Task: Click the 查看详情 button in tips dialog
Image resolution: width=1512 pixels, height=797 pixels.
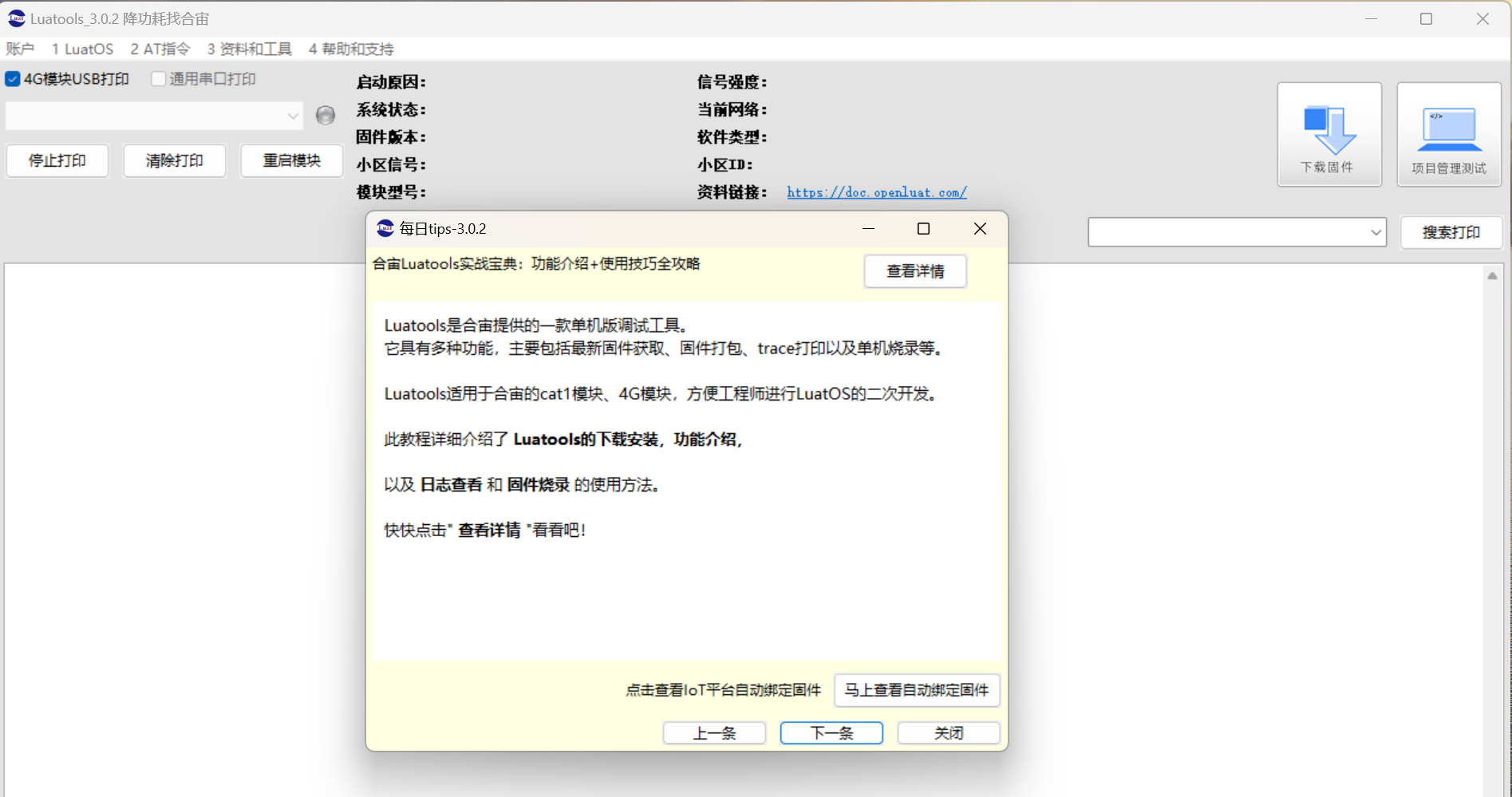Action: pos(915,271)
